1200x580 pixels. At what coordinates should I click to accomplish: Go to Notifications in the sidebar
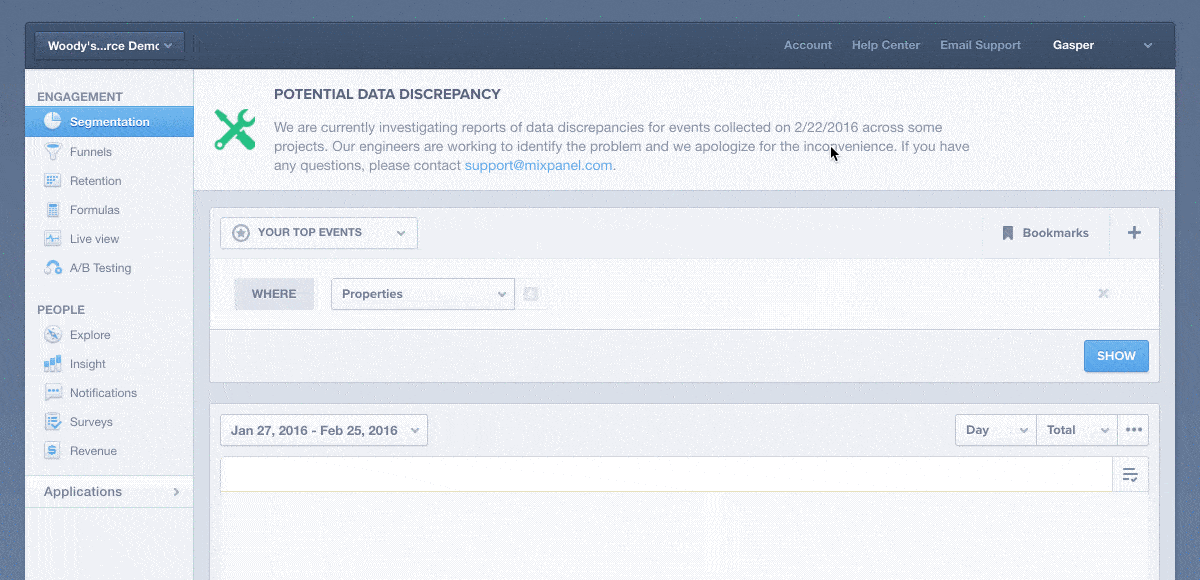[103, 393]
